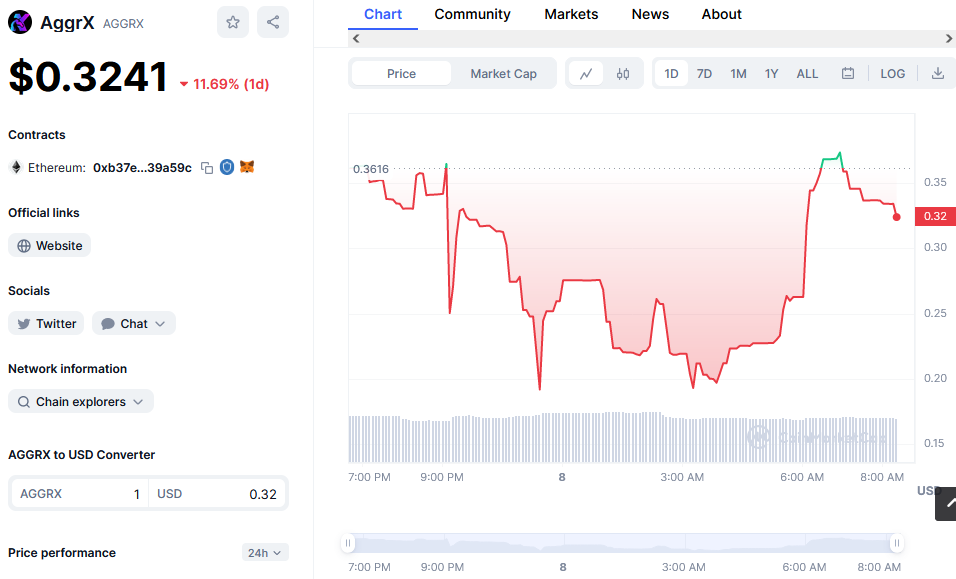
Task: Toggle LOG scale on chart
Action: pos(893,74)
